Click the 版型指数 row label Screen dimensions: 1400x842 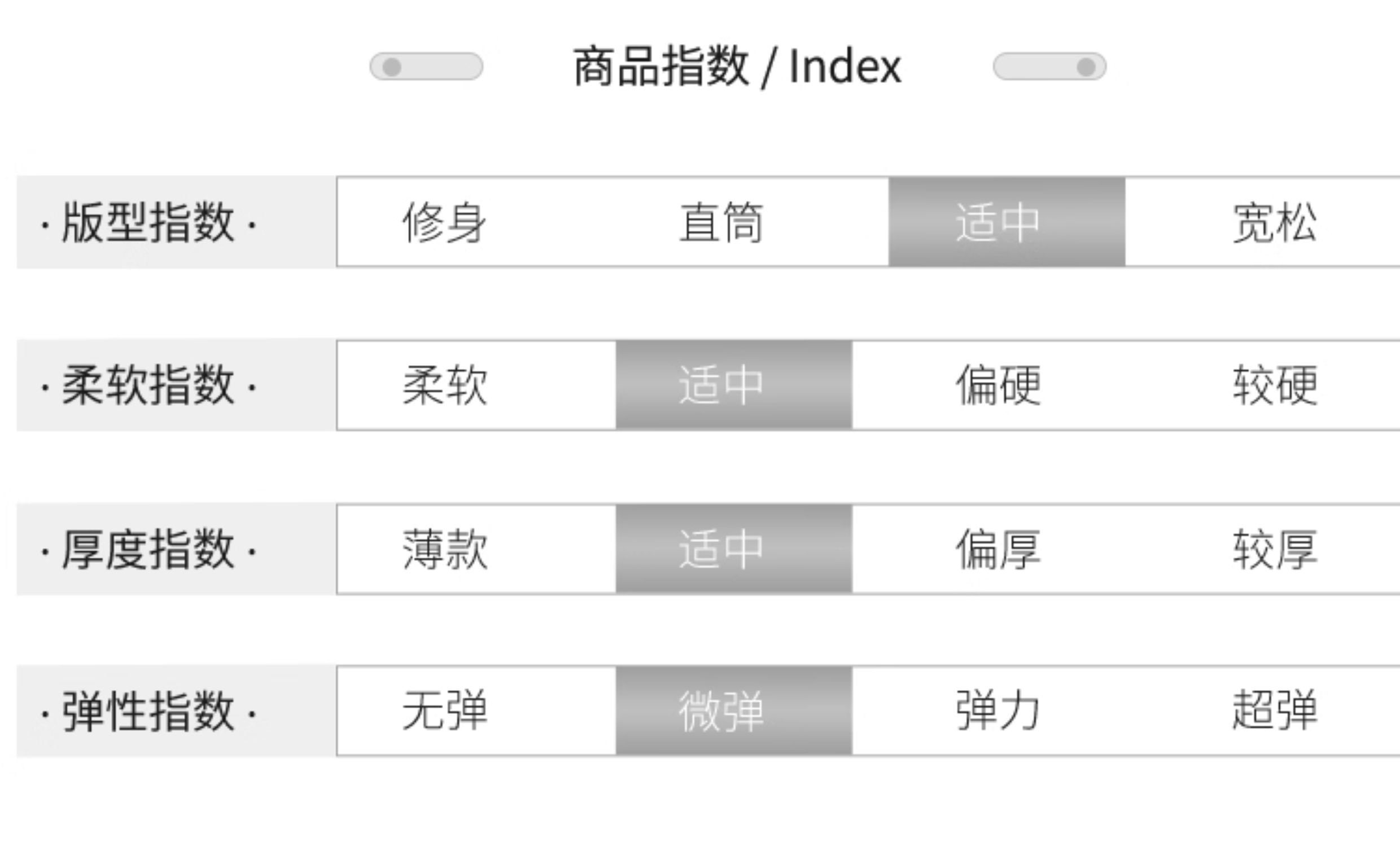pos(148,222)
